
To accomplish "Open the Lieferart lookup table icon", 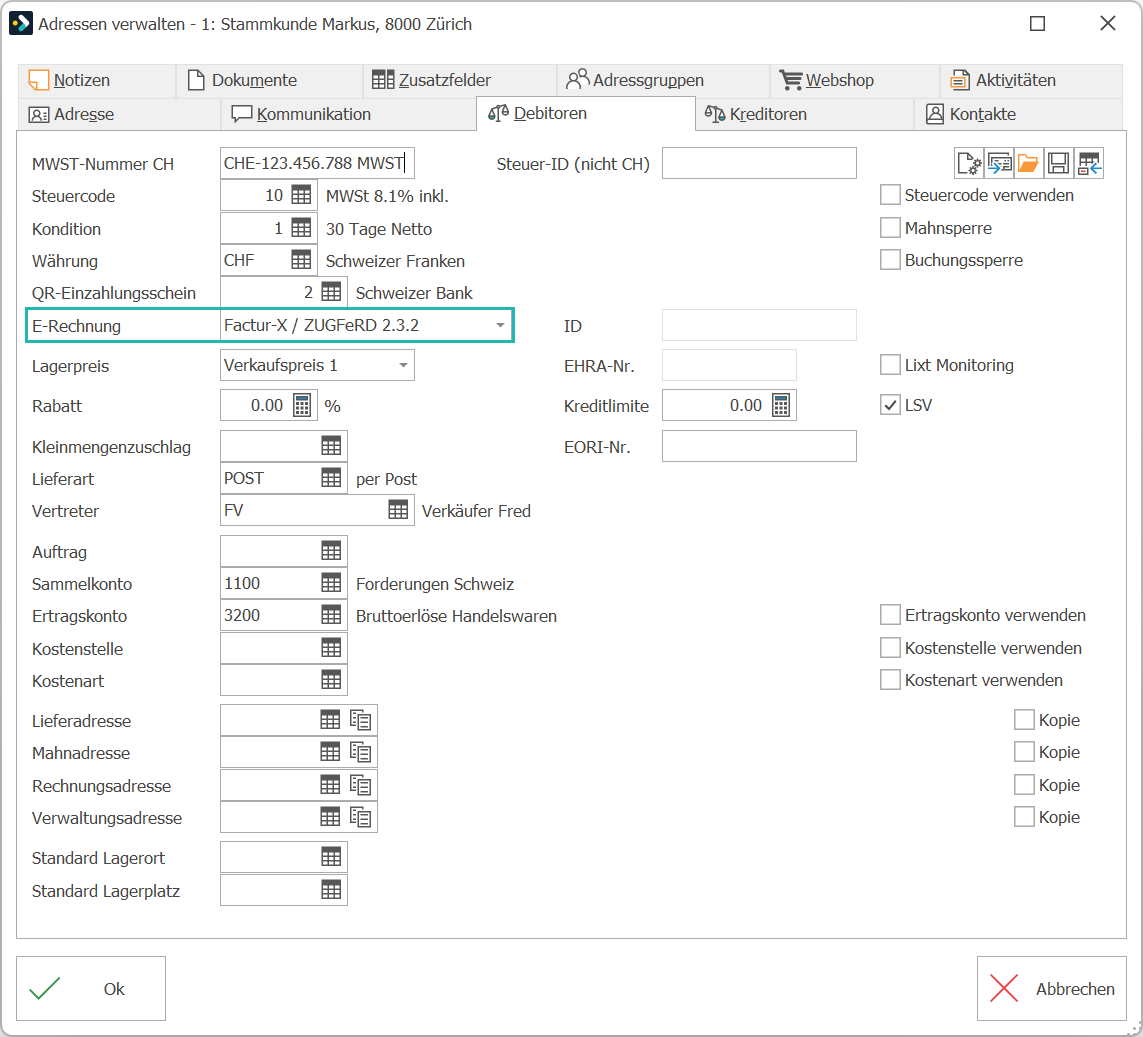I will 331,478.
